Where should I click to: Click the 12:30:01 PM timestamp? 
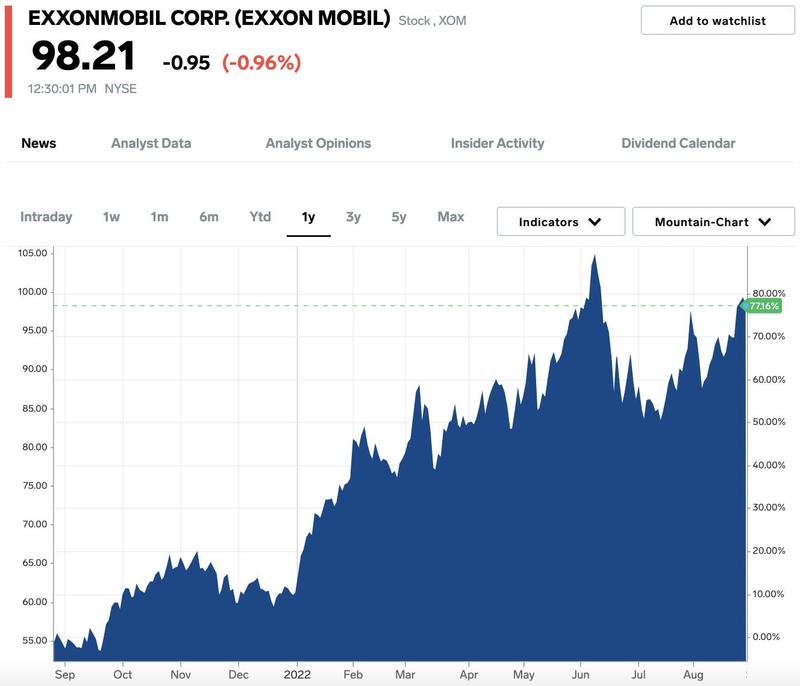(x=62, y=89)
